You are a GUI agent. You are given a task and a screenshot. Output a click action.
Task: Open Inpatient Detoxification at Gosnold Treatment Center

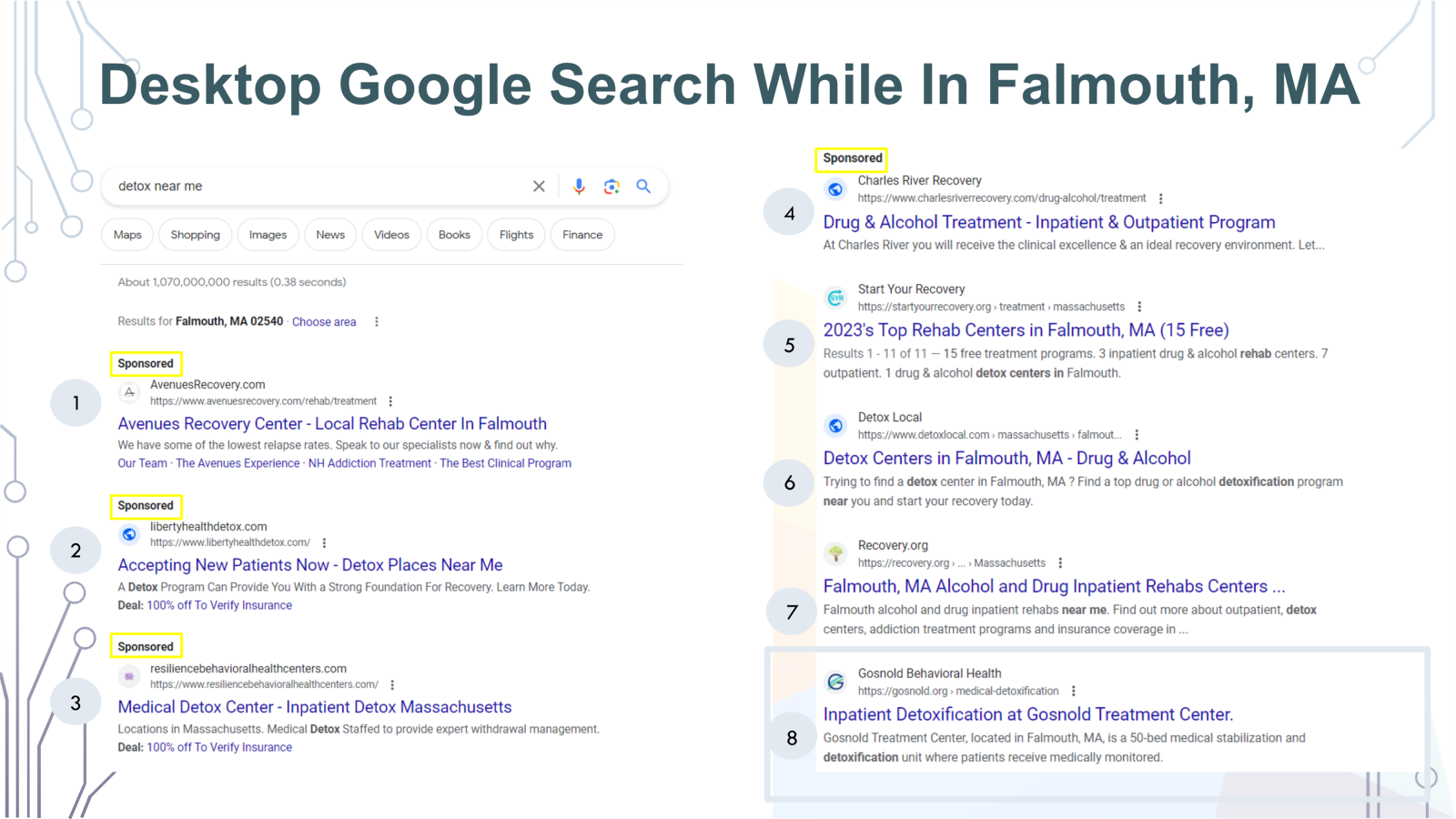click(x=1027, y=714)
